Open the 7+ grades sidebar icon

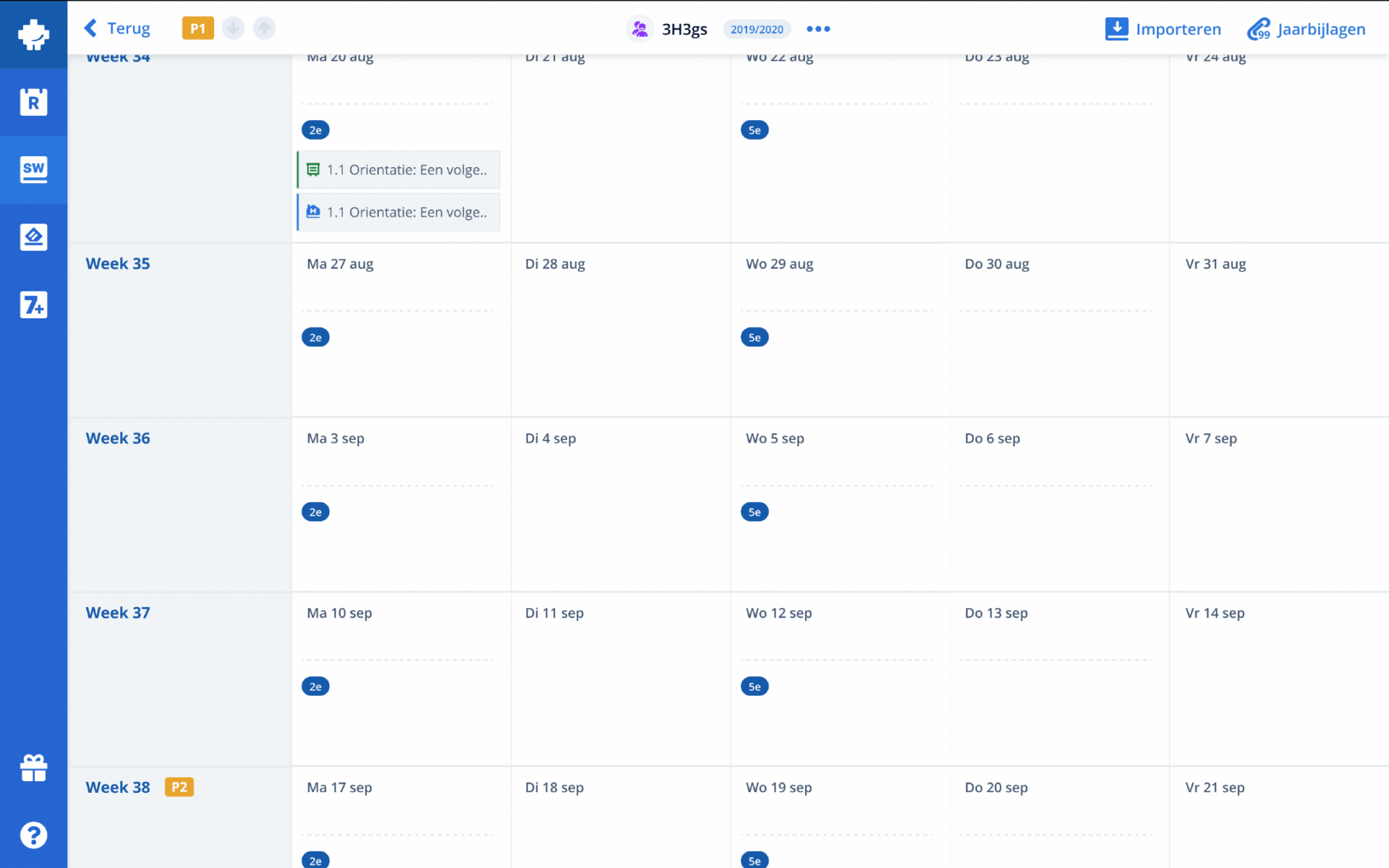pyautogui.click(x=33, y=305)
